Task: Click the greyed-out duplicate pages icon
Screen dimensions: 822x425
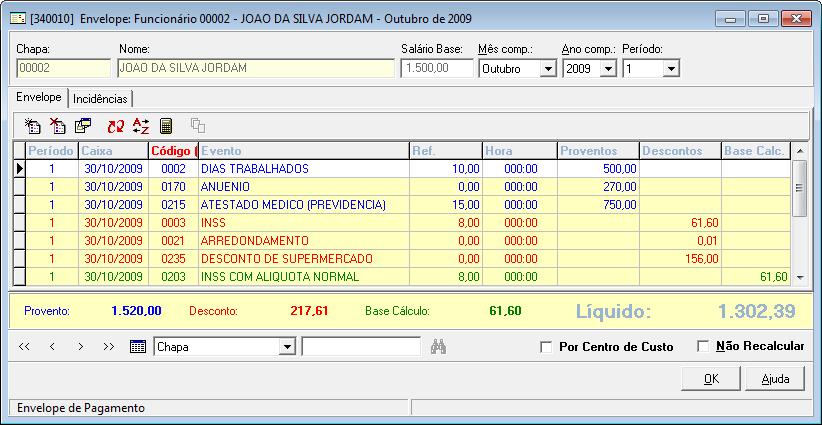Action: coord(198,126)
